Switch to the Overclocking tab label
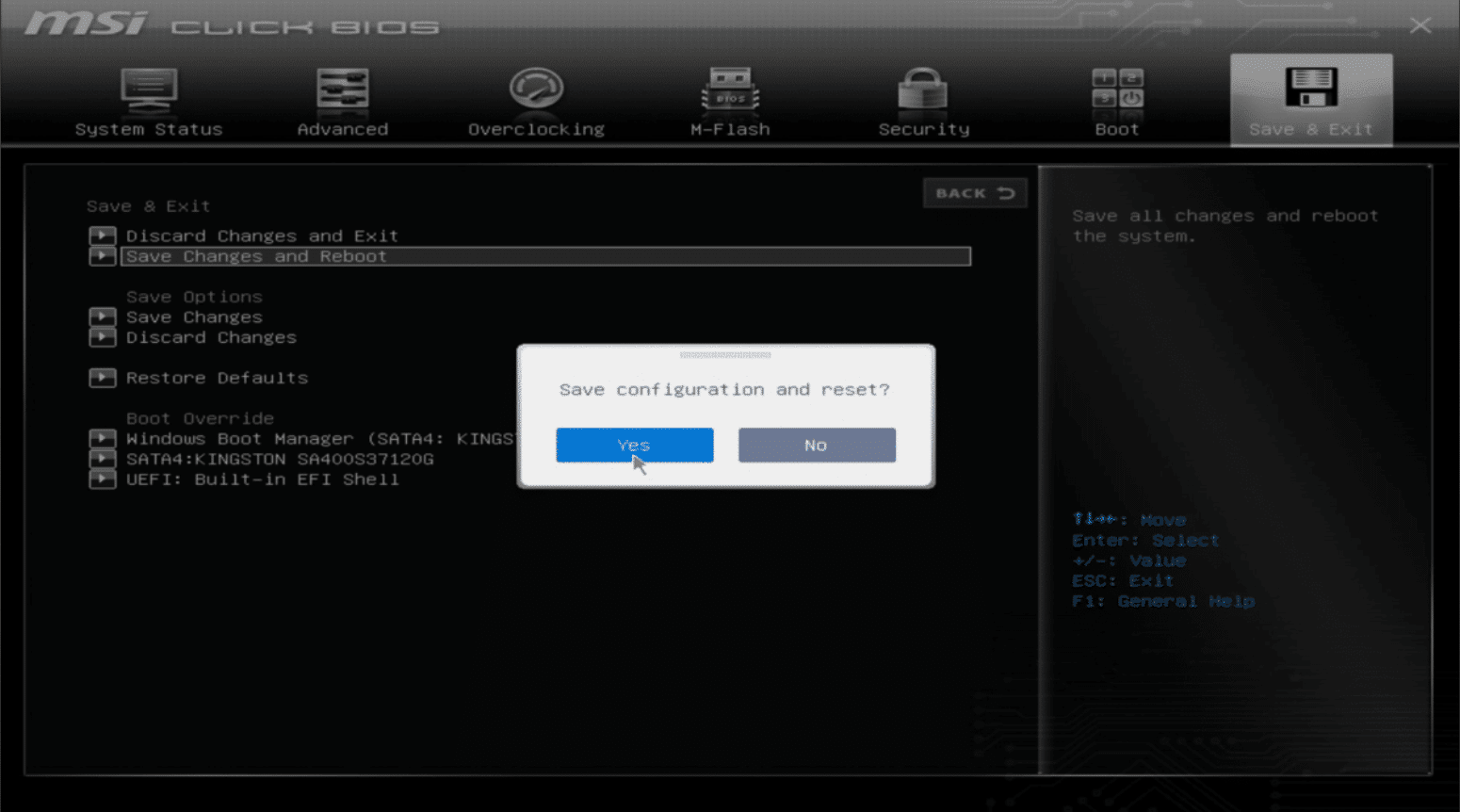Viewport: 1460px width, 812px height. pos(536,129)
